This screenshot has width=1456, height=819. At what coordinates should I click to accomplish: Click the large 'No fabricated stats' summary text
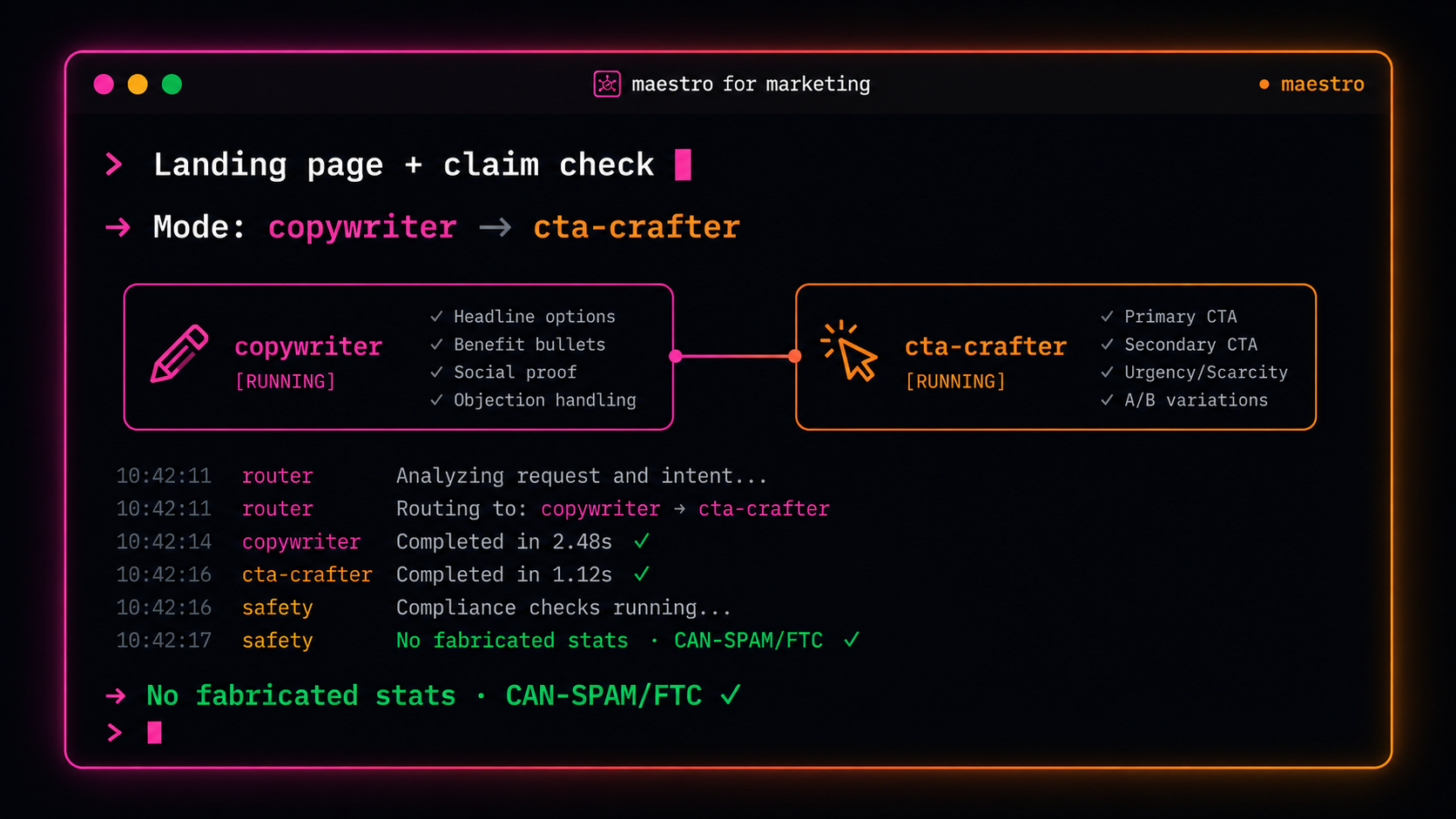(301, 695)
